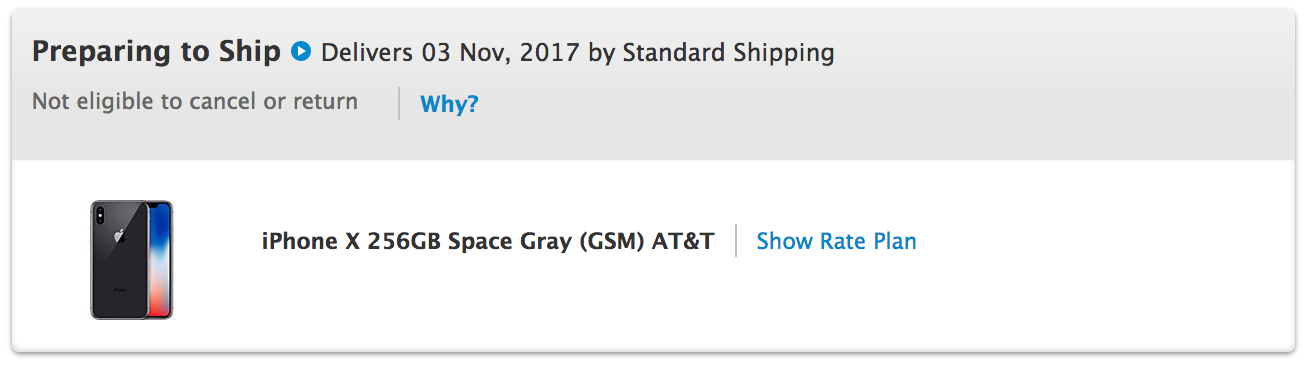Click the Standard Shipping label
Screen dimensions: 1314x380
728,52
